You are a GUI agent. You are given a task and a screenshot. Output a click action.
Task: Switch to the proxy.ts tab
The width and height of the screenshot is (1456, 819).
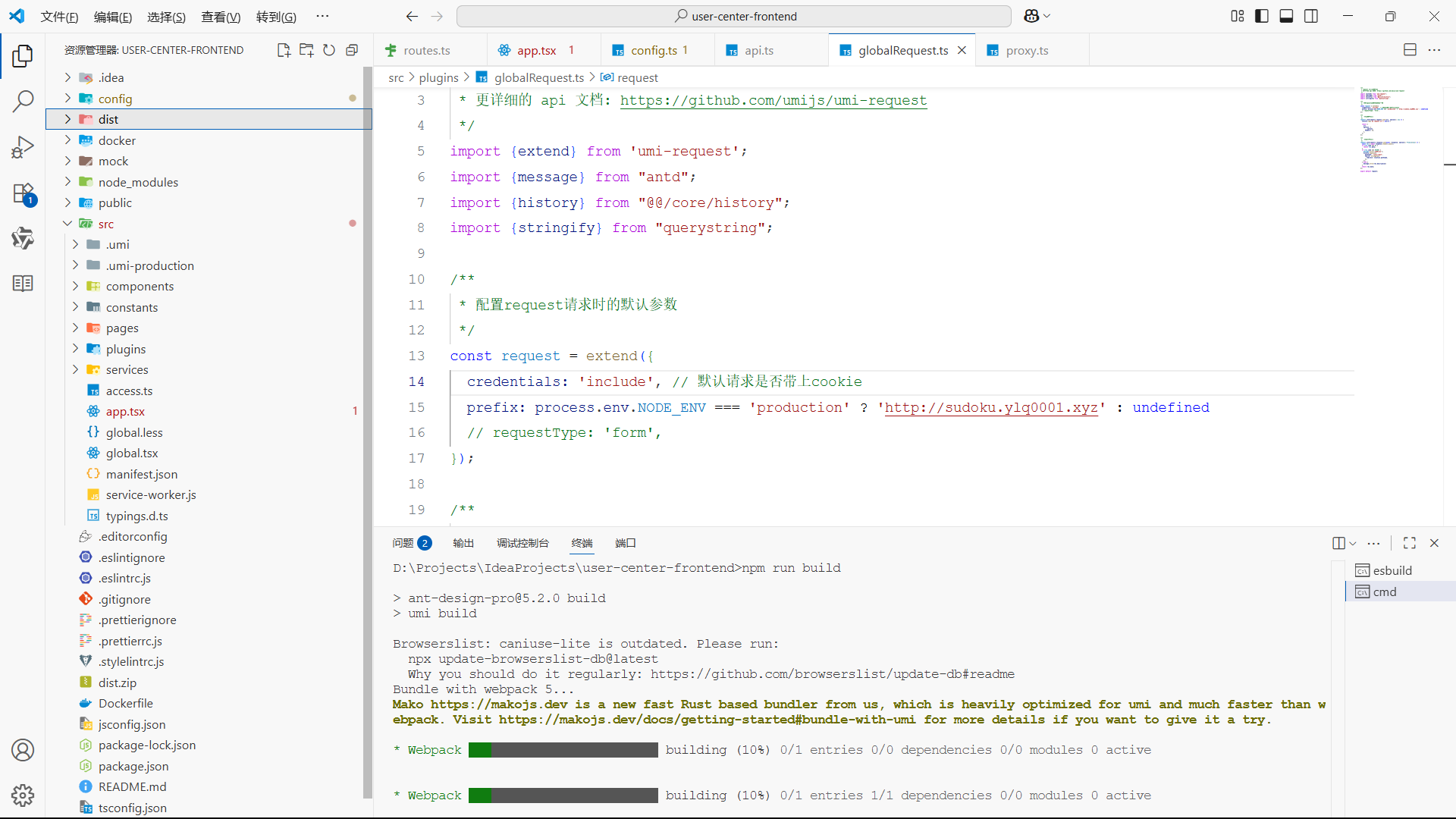click(1027, 50)
